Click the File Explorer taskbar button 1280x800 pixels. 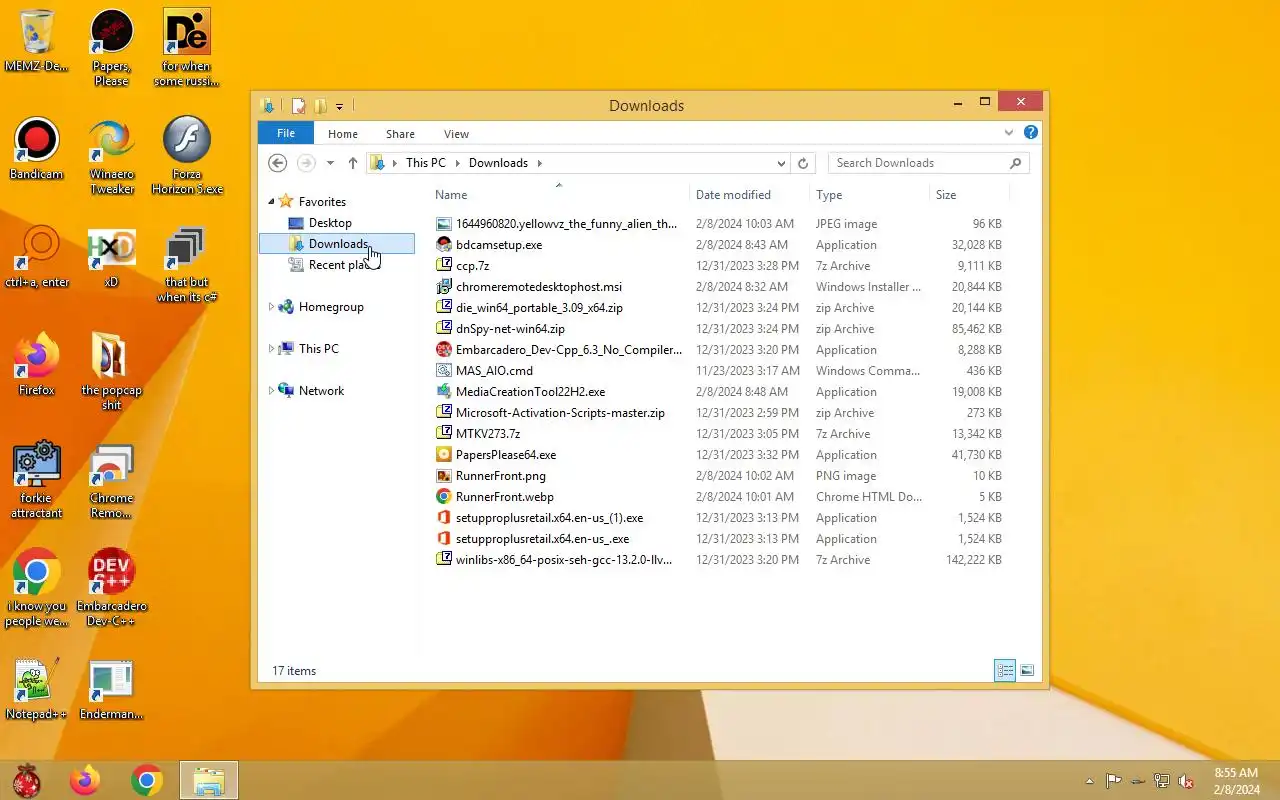coord(209,780)
